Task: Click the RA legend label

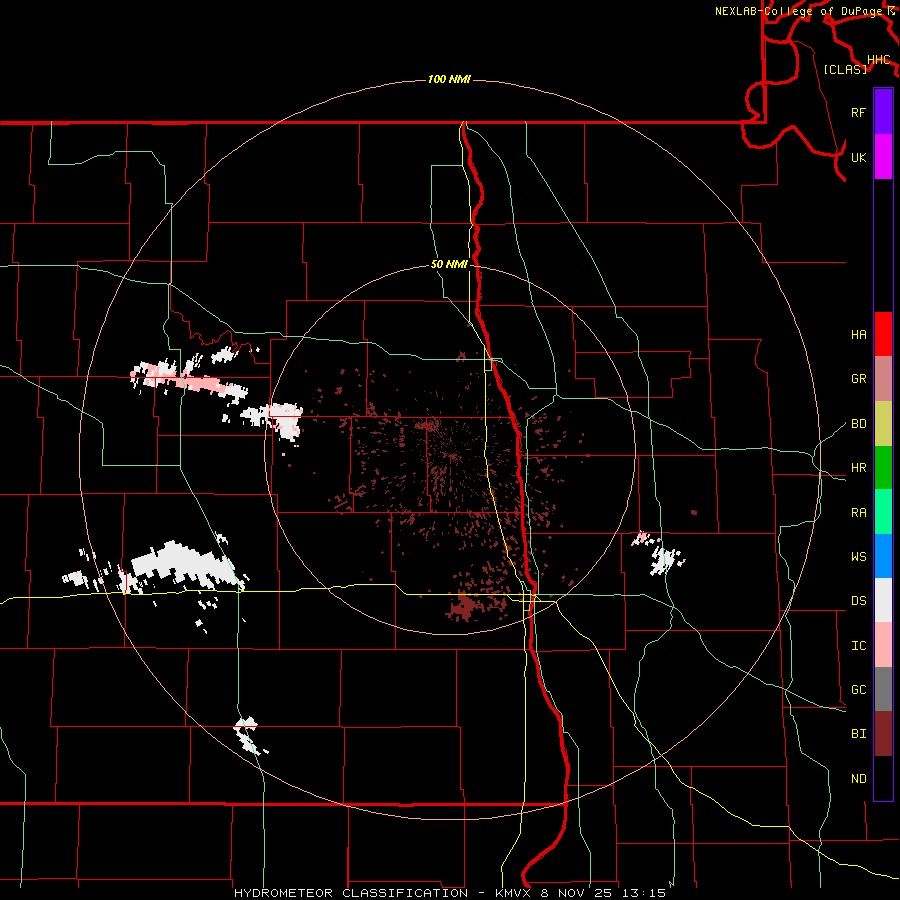Action: pyautogui.click(x=859, y=513)
